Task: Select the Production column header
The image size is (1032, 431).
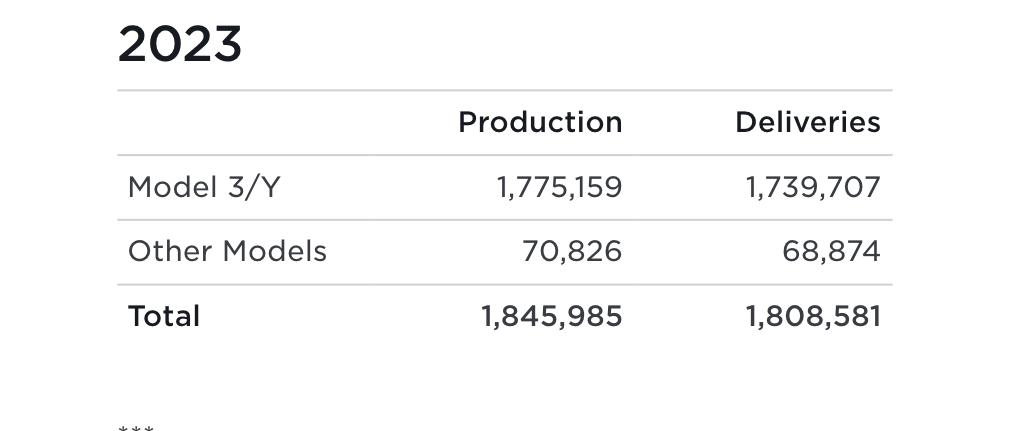Action: [540, 122]
